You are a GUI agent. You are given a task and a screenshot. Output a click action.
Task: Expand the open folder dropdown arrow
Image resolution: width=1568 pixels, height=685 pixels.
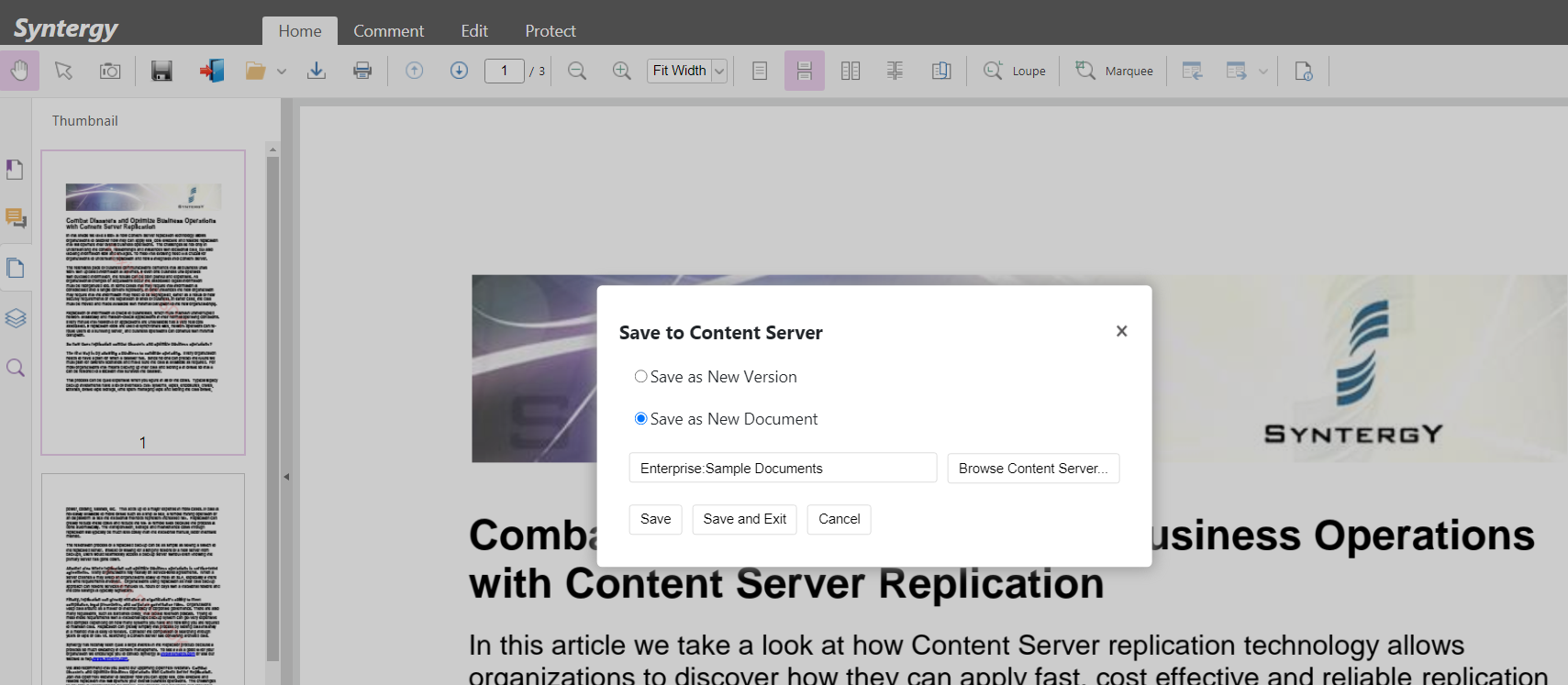point(282,72)
